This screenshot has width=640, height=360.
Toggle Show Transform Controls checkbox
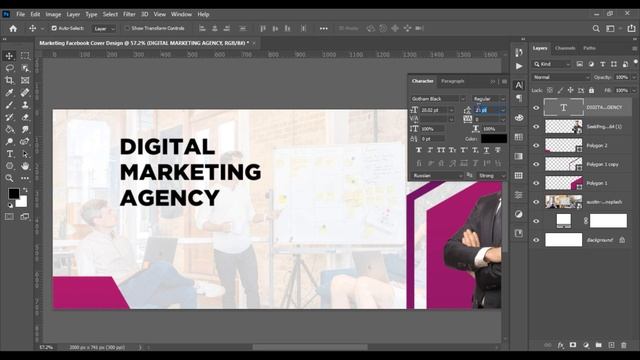(127, 28)
